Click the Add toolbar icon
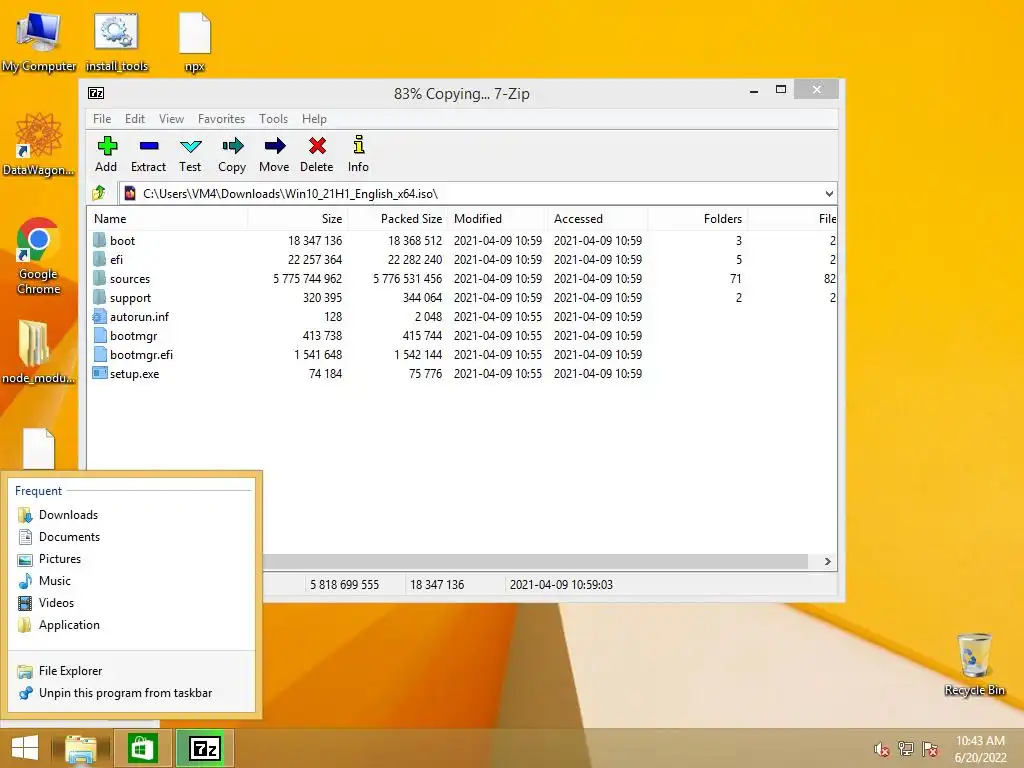Image resolution: width=1024 pixels, height=768 pixels. click(x=106, y=146)
